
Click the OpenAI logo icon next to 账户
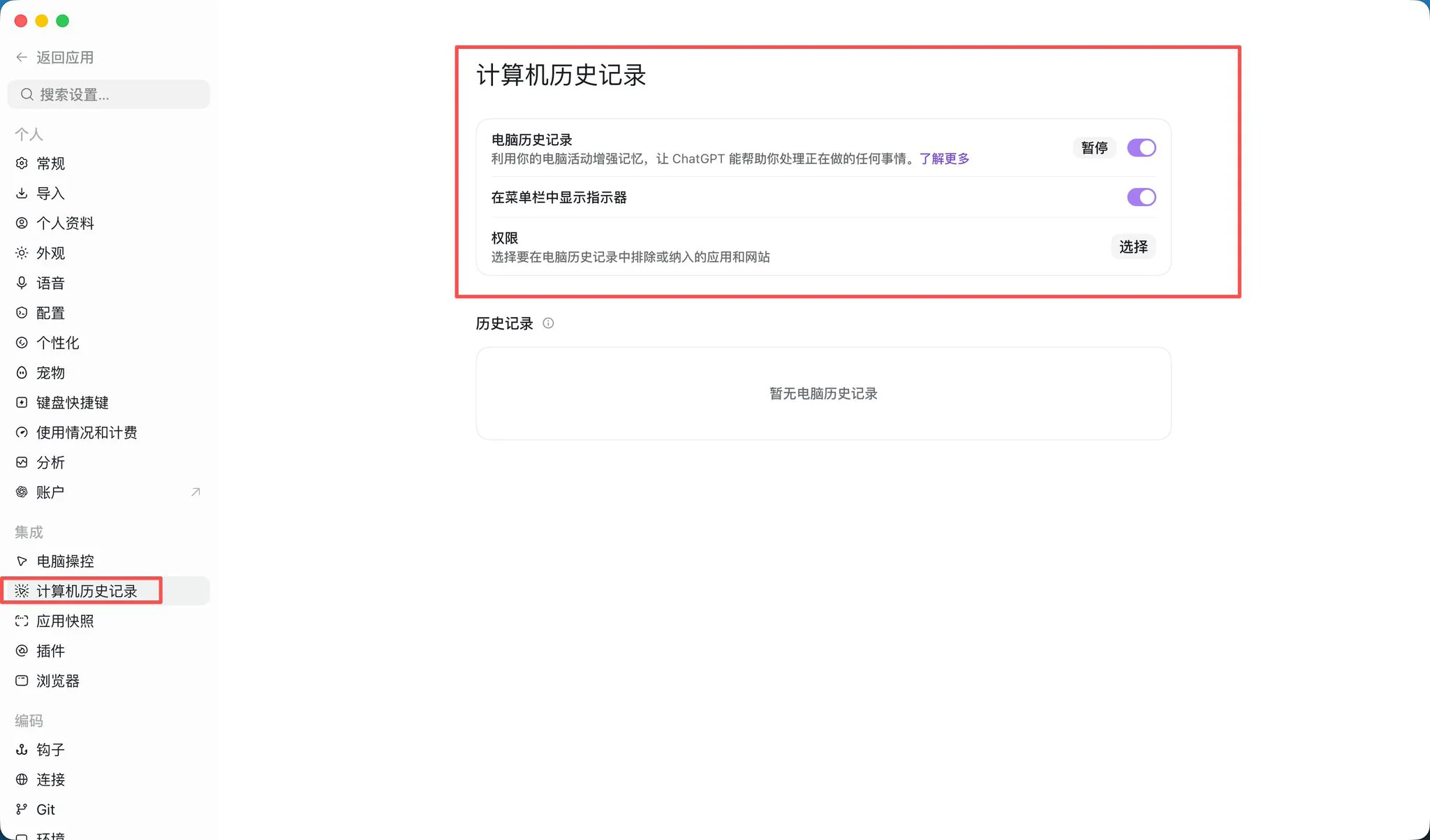tap(22, 492)
